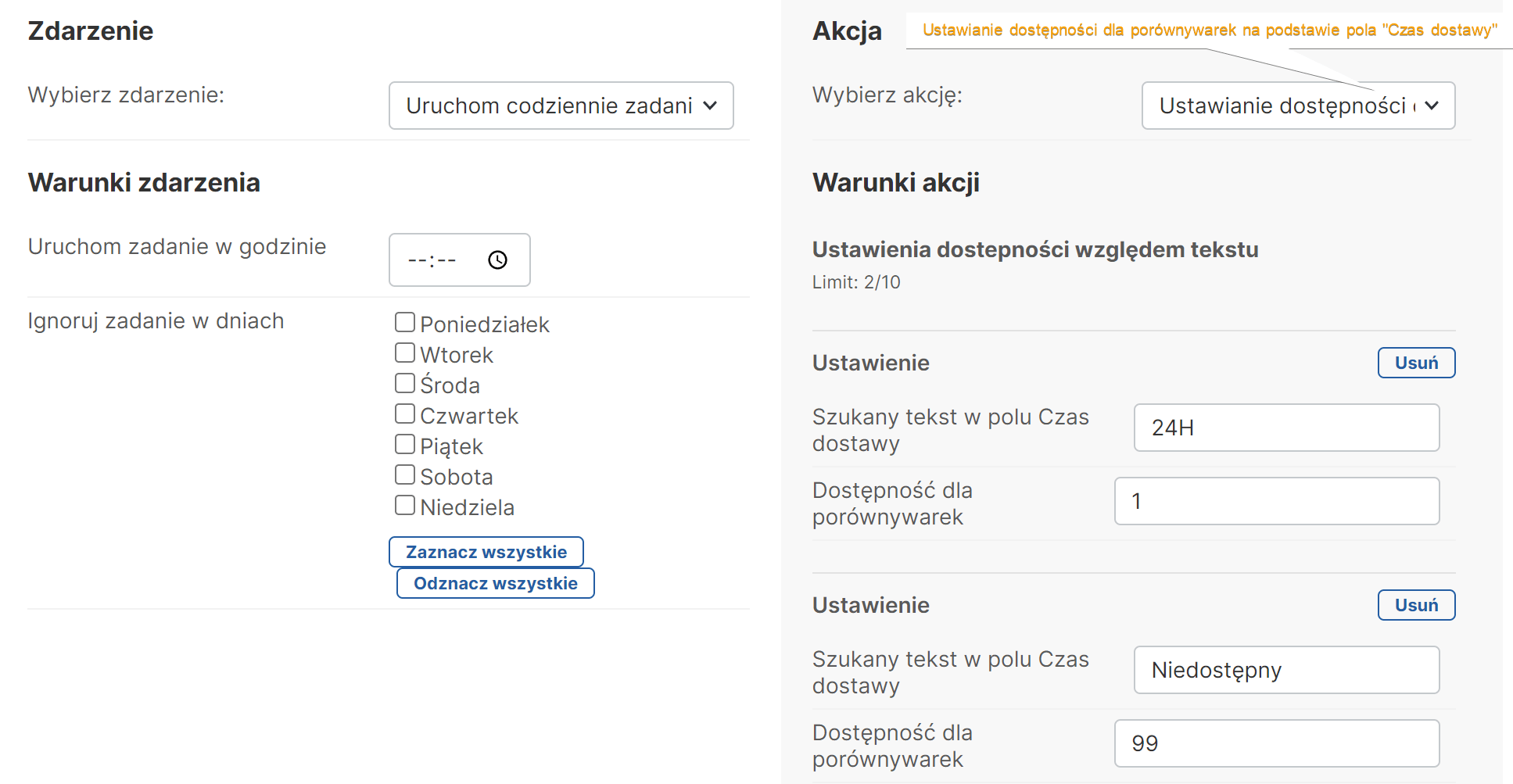
Task: Select the Czwartek checkbox
Action: pyautogui.click(x=405, y=413)
